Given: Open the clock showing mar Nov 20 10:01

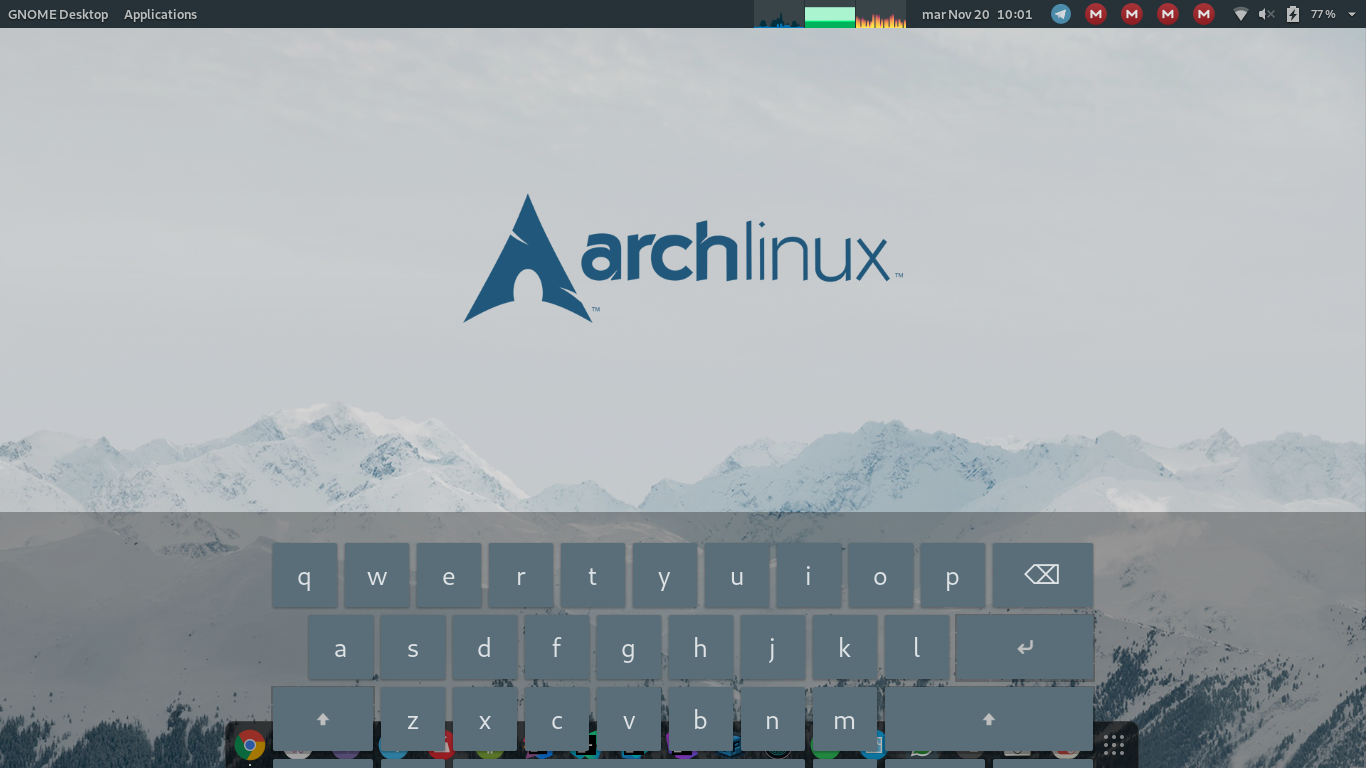Looking at the screenshot, I should (x=977, y=14).
